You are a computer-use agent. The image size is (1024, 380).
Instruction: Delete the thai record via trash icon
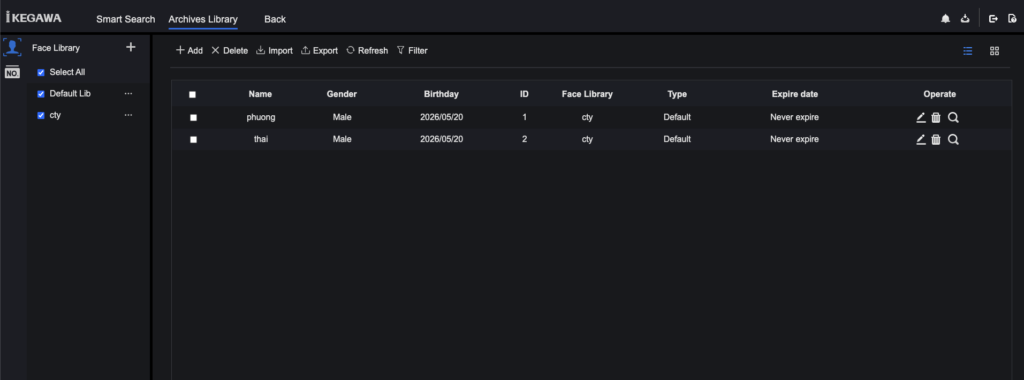click(x=936, y=139)
